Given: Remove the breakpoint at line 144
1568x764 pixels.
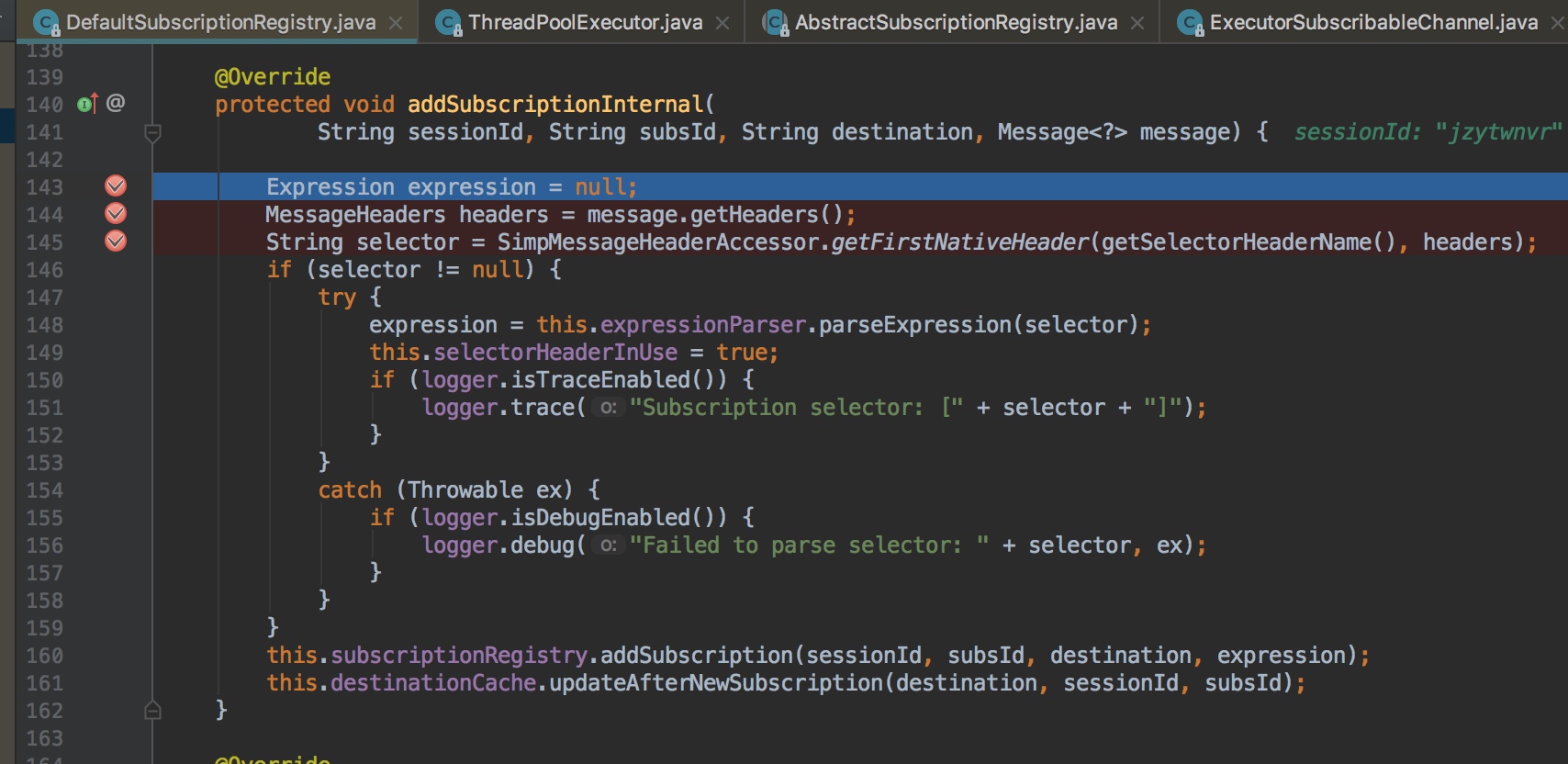Looking at the screenshot, I should (x=116, y=214).
